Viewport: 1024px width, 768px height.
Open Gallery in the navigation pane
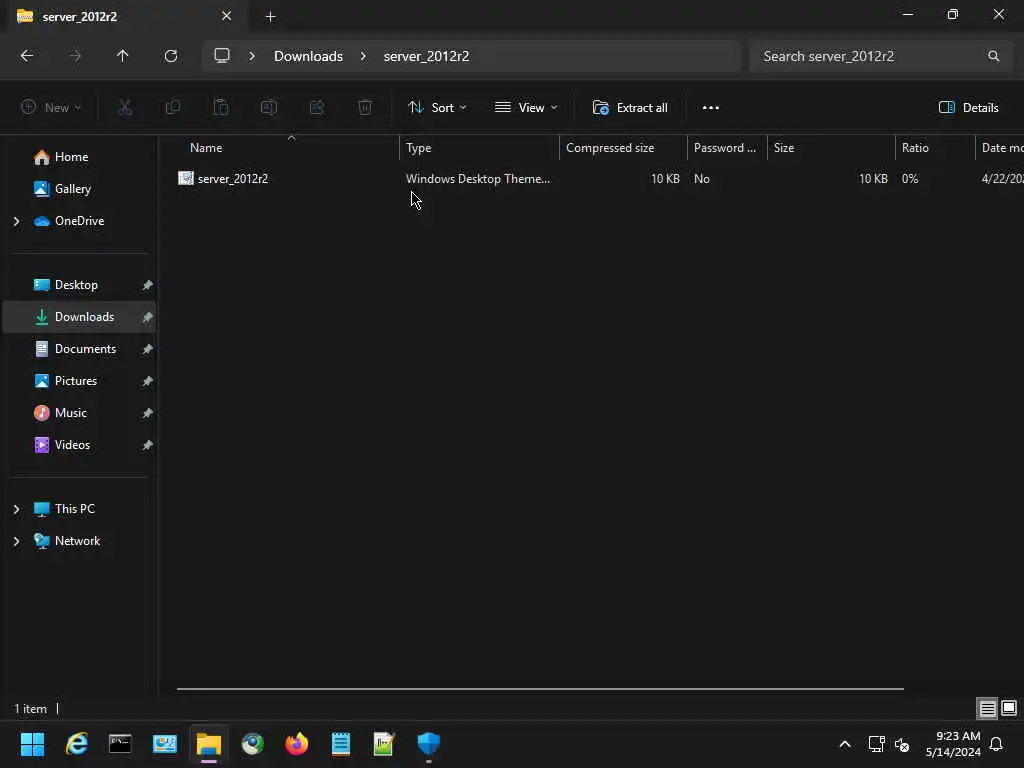click(72, 189)
